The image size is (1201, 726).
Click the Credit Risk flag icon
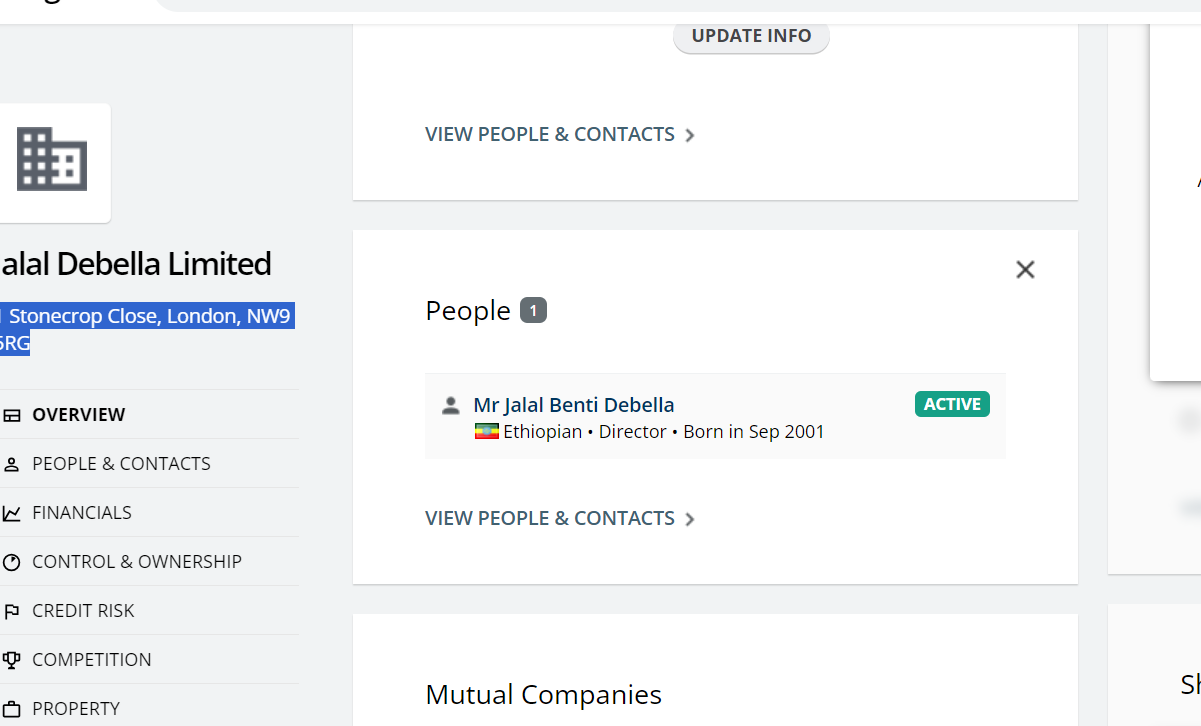(x=12, y=611)
